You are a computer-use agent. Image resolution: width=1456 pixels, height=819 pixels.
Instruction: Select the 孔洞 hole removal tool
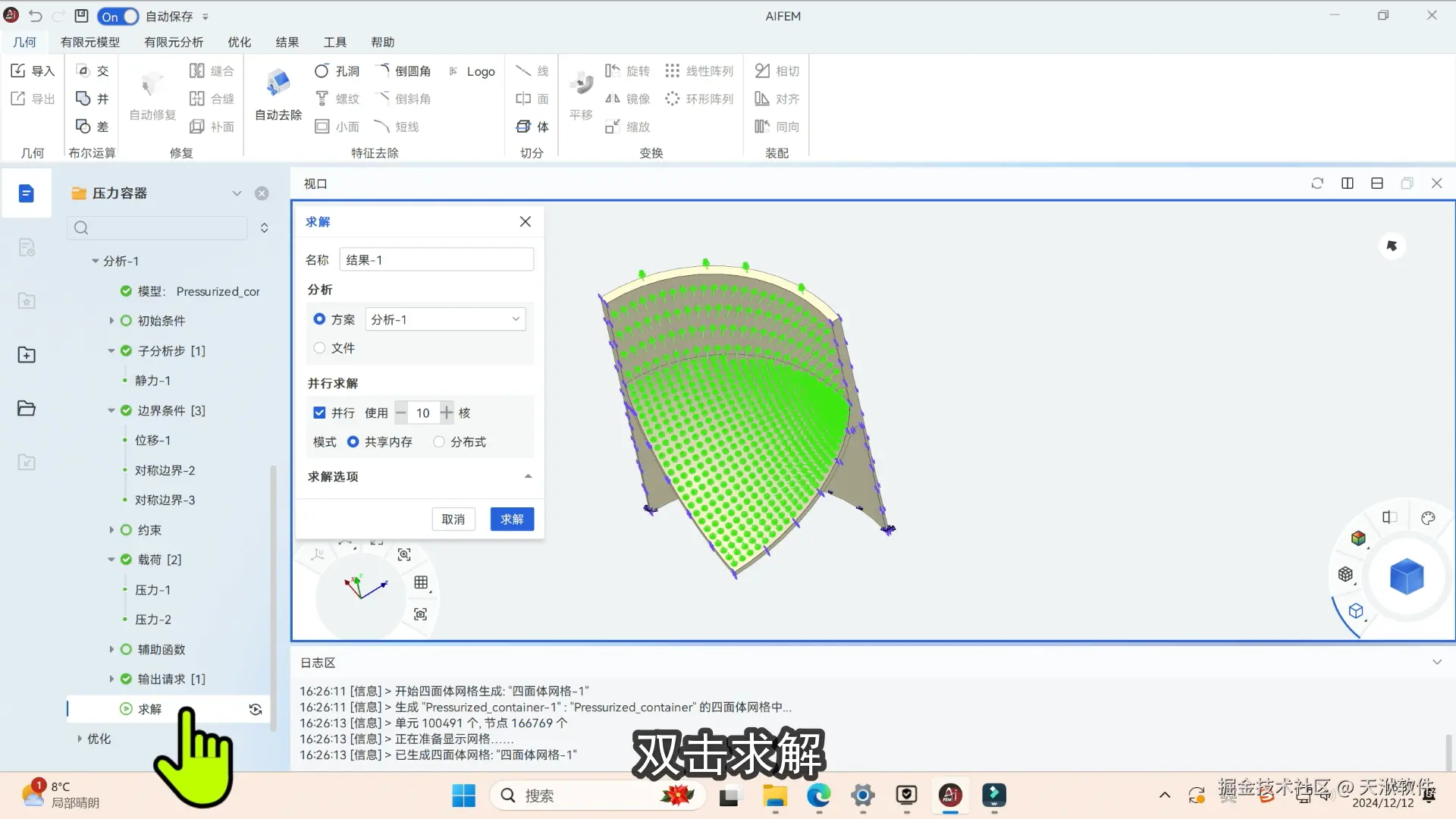pos(337,71)
